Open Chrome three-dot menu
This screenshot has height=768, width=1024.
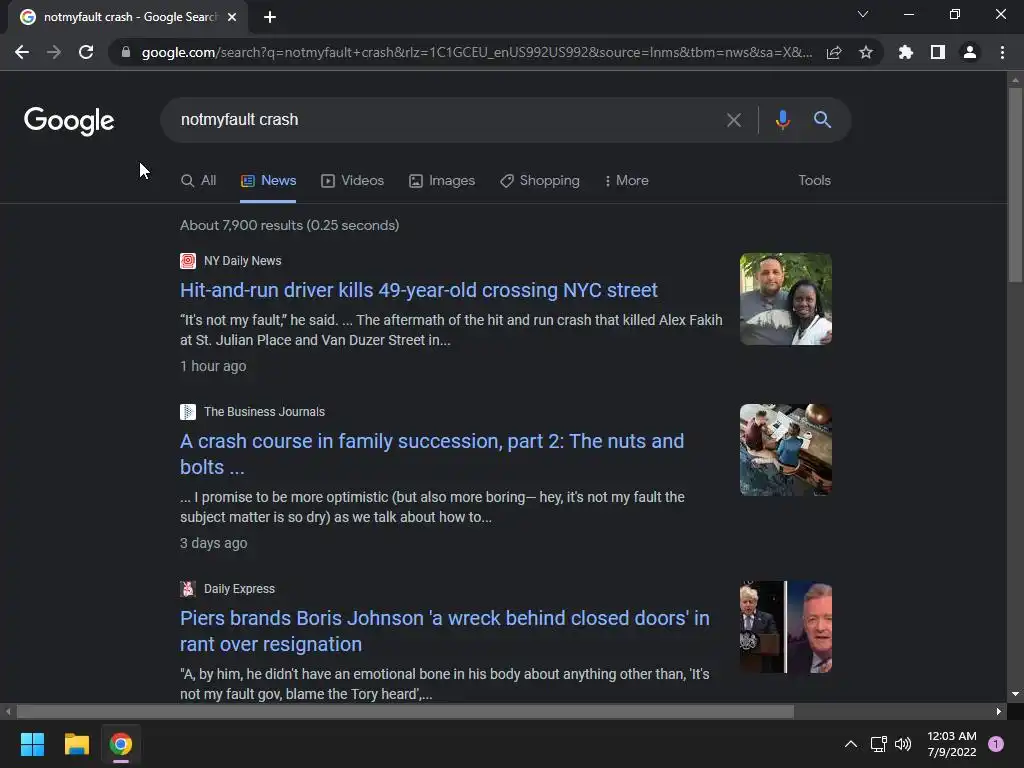1002,52
